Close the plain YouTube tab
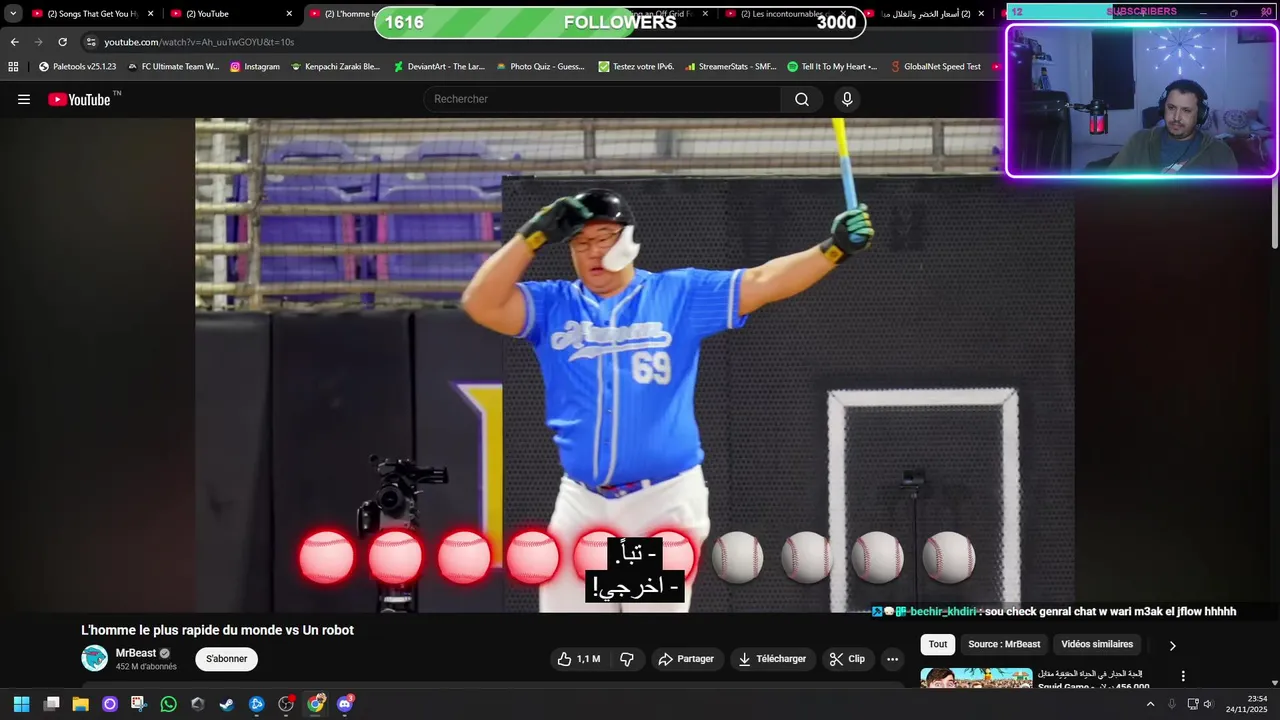1280x720 pixels. tap(289, 14)
